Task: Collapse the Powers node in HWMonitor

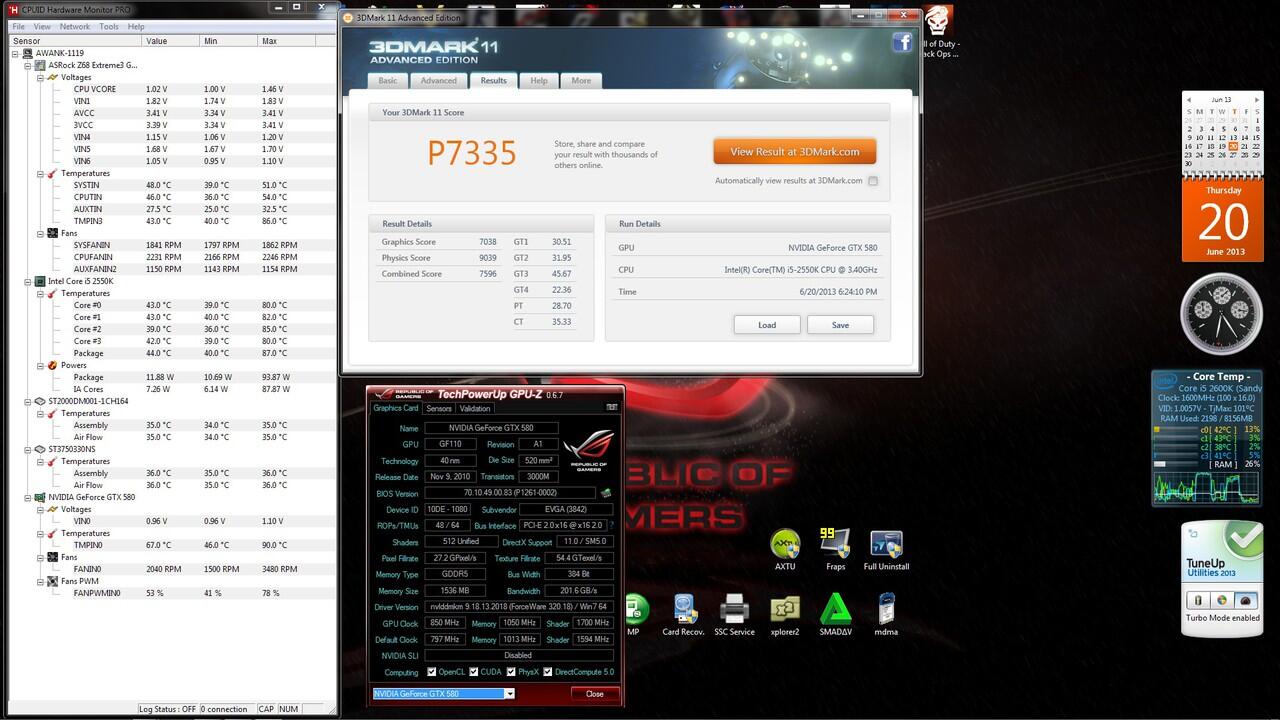Action: (39, 365)
